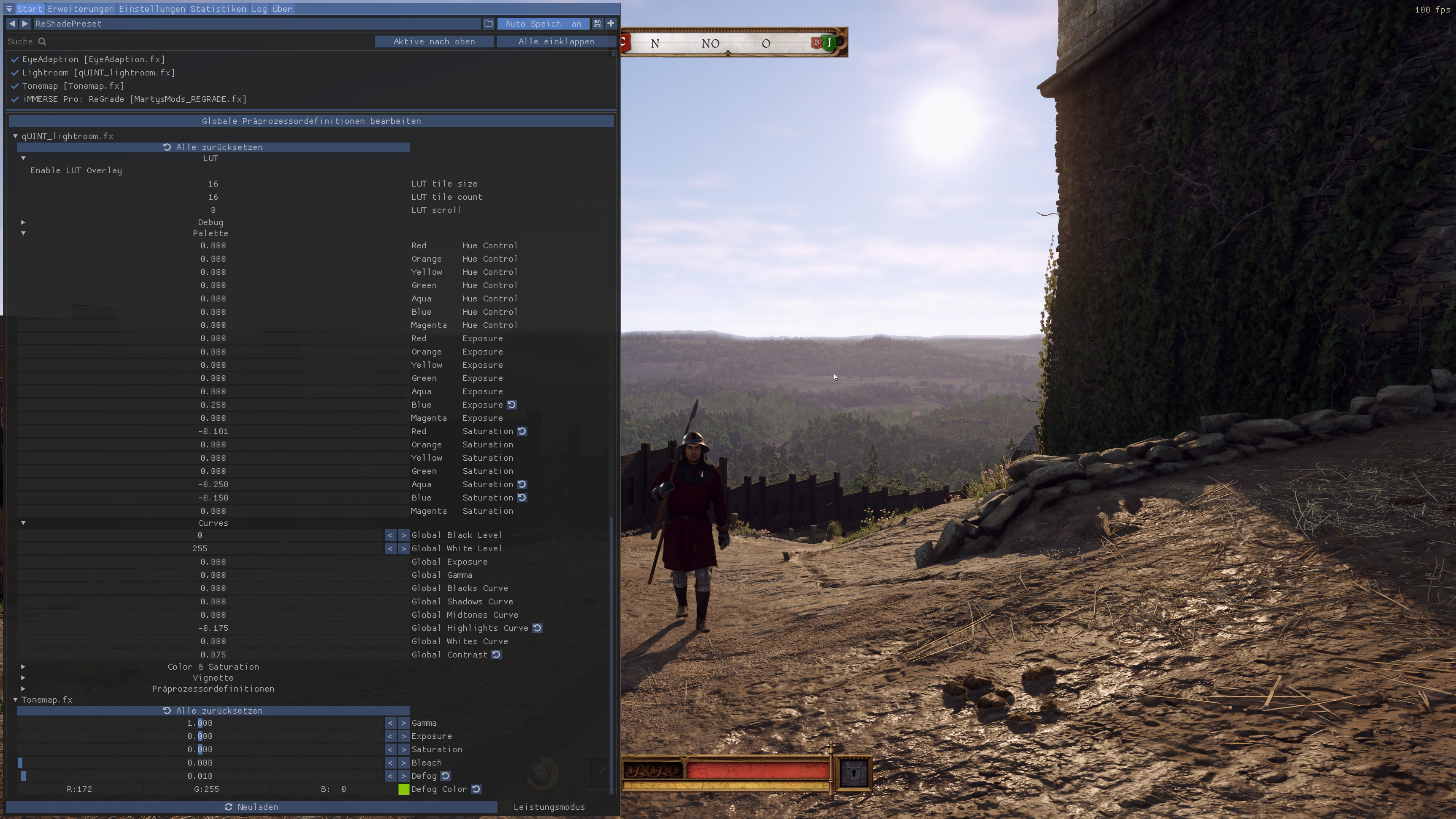The image size is (1456, 819).
Task: Reset the Defog Color value
Action: [476, 789]
